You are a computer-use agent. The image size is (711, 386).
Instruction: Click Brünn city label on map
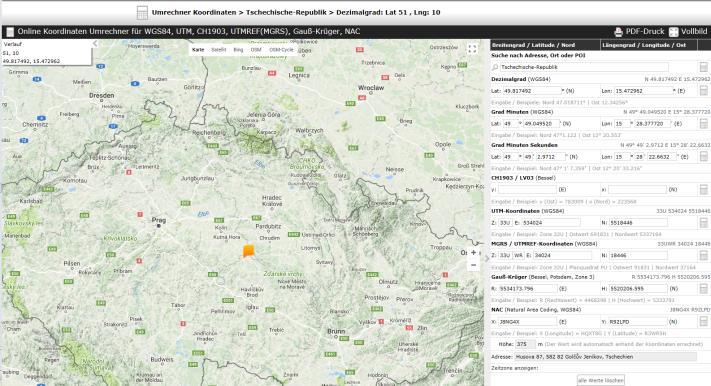tap(336, 332)
